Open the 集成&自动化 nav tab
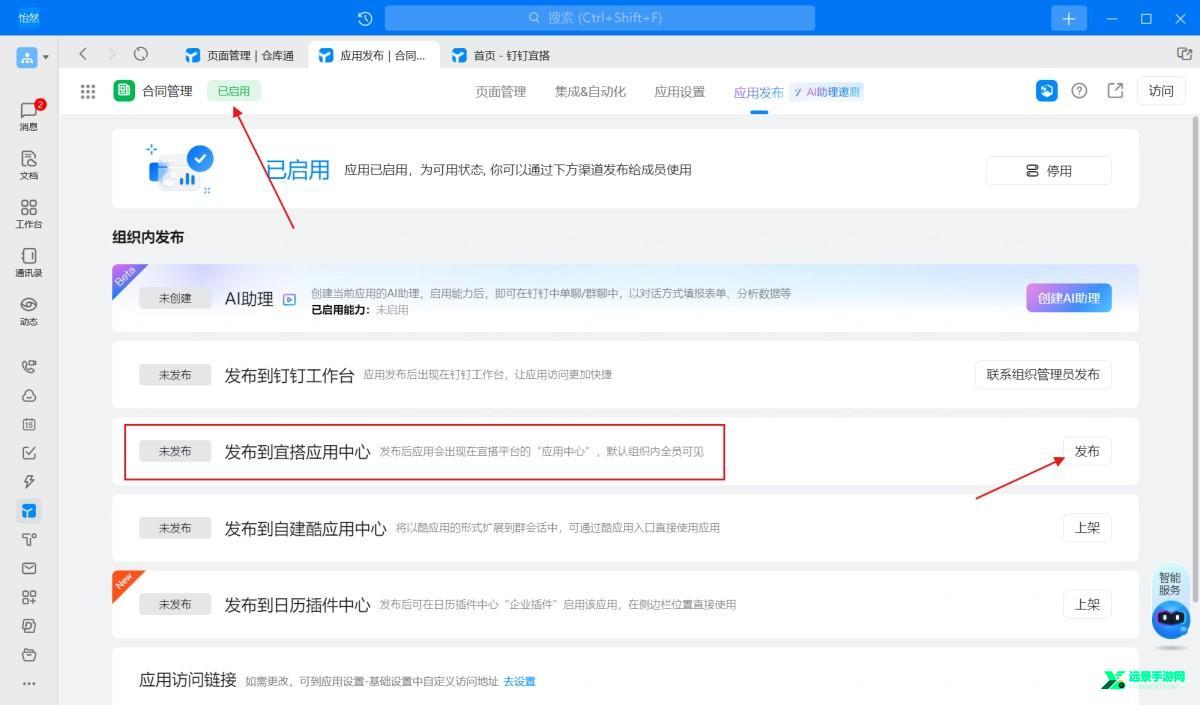Screen dimensions: 1200x705 (x=590, y=92)
